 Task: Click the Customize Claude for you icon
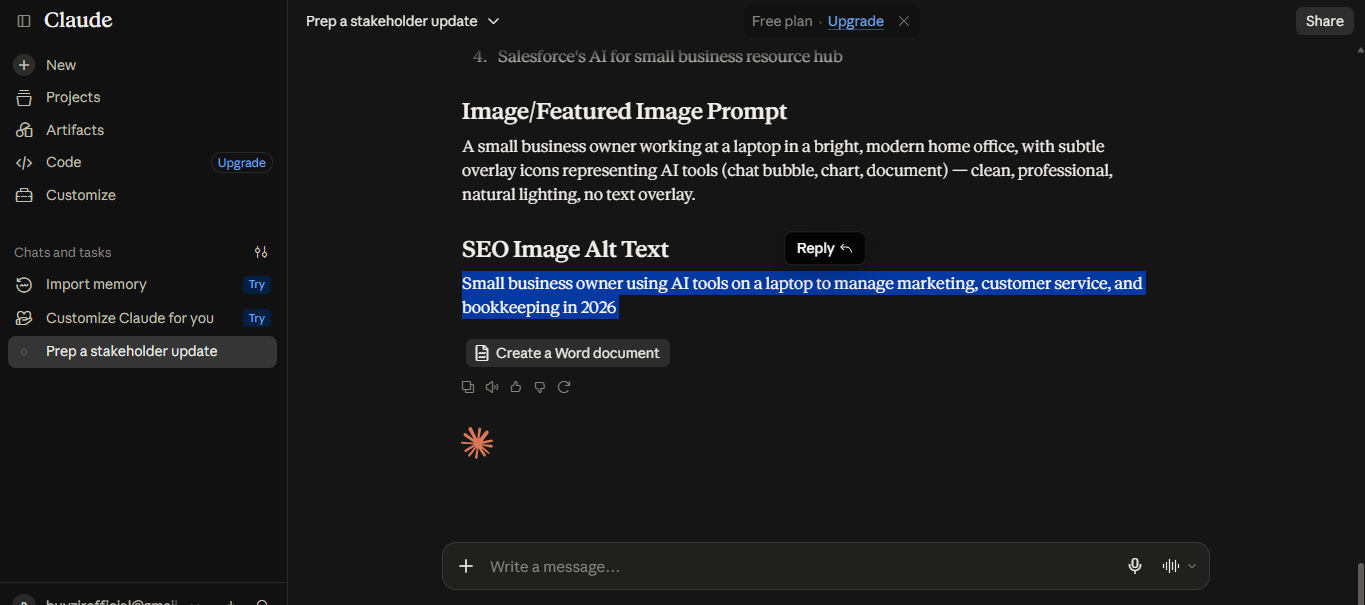(24, 318)
